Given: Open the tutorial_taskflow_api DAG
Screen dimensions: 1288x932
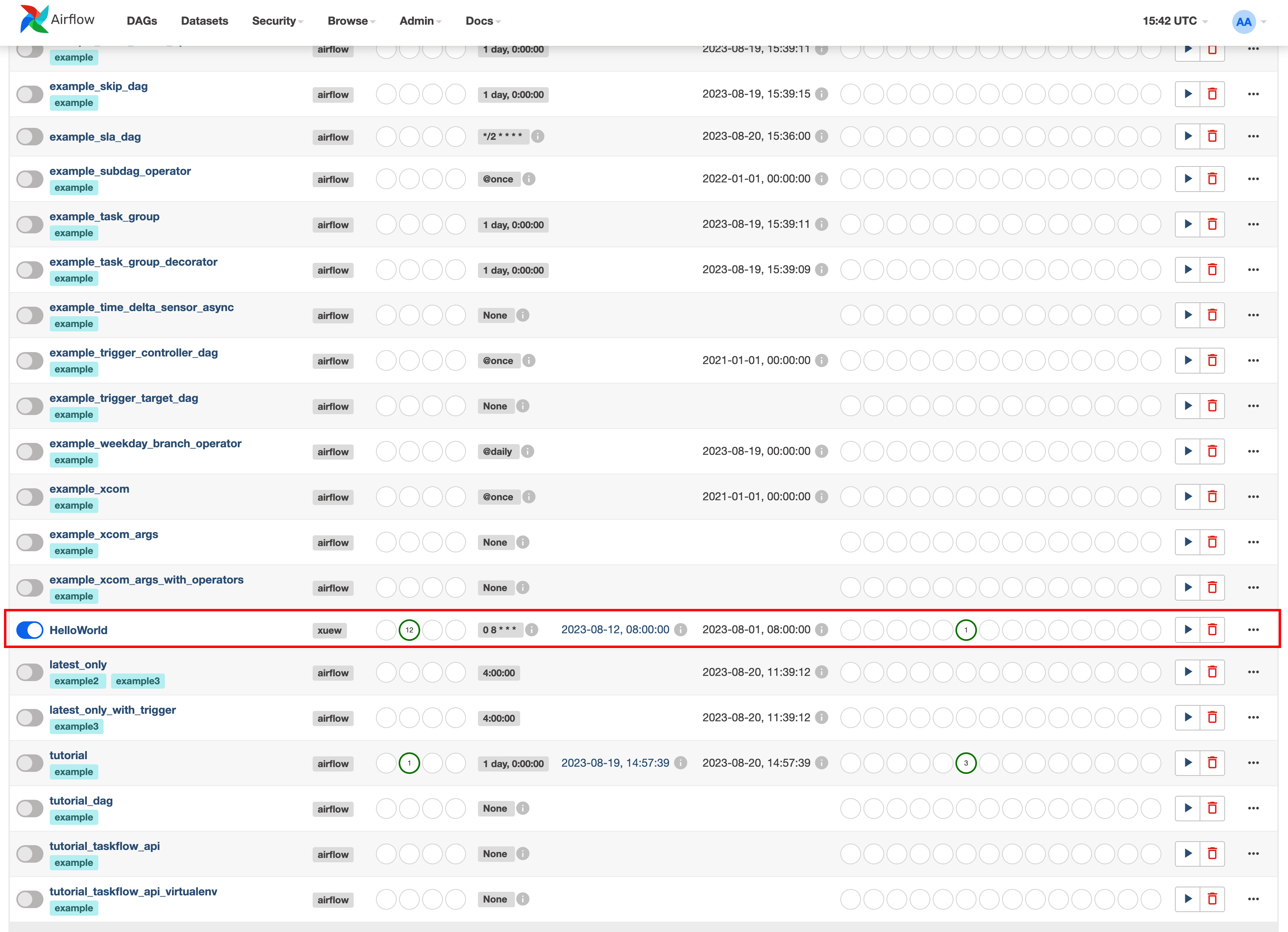Looking at the screenshot, I should coord(104,846).
